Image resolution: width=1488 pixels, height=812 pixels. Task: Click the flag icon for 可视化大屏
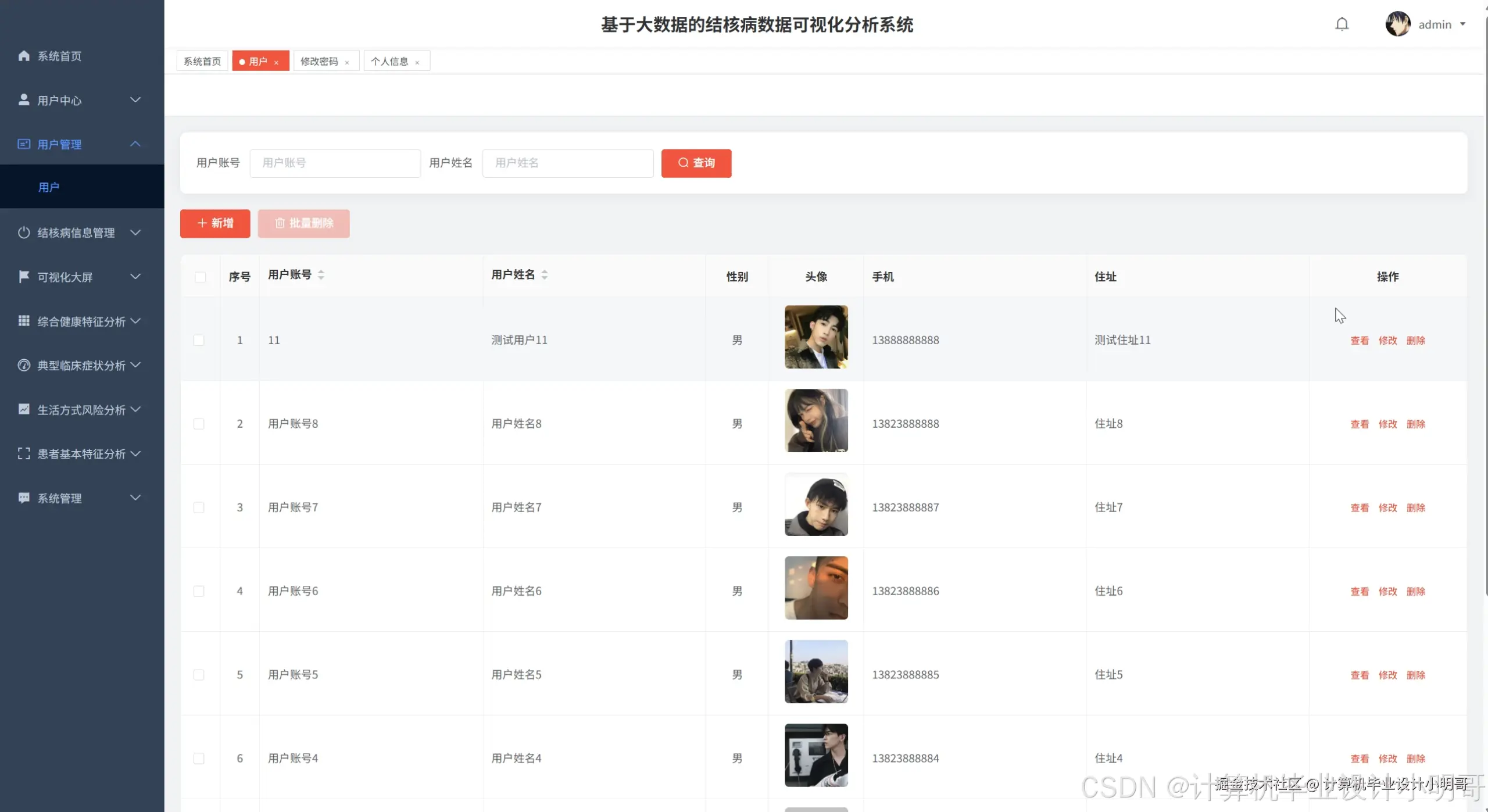(x=24, y=277)
